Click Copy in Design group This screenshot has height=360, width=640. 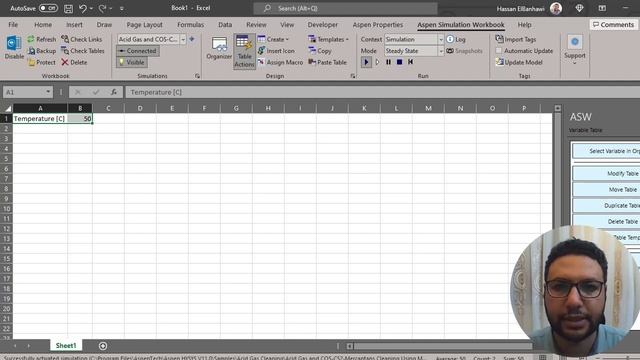pyautogui.click(x=320, y=51)
